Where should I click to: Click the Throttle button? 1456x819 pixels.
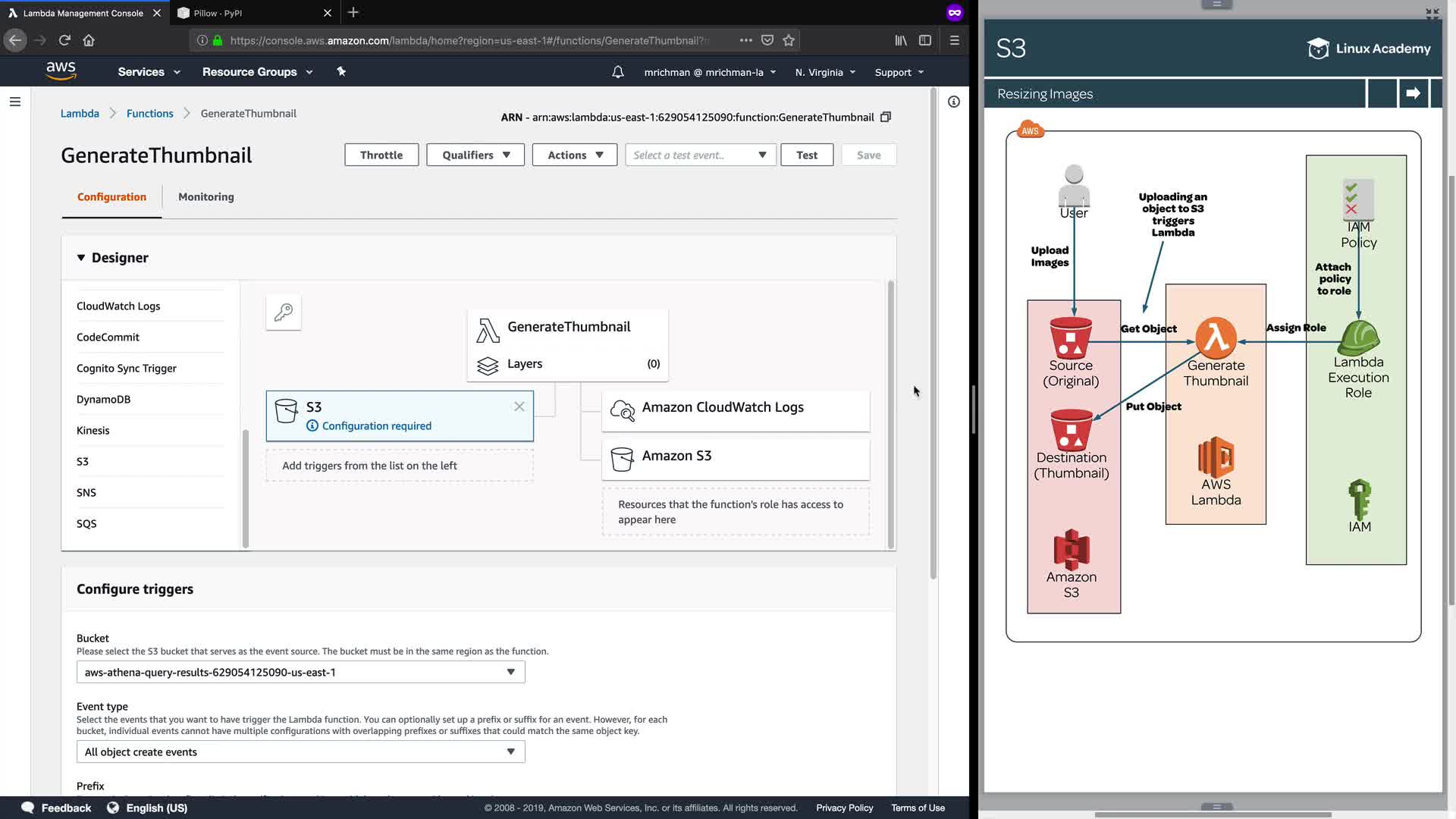[x=381, y=155]
